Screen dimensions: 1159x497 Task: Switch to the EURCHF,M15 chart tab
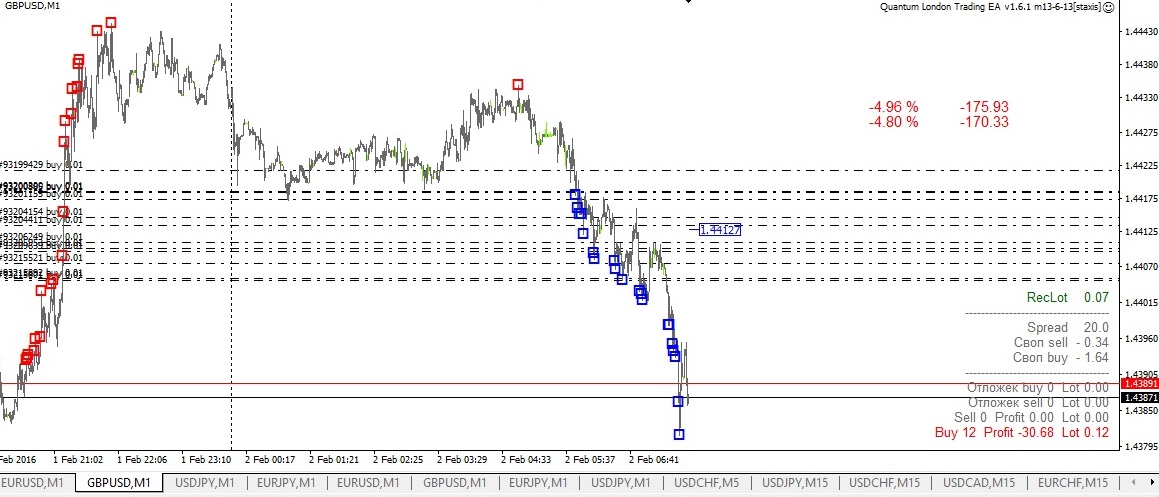click(x=1071, y=483)
